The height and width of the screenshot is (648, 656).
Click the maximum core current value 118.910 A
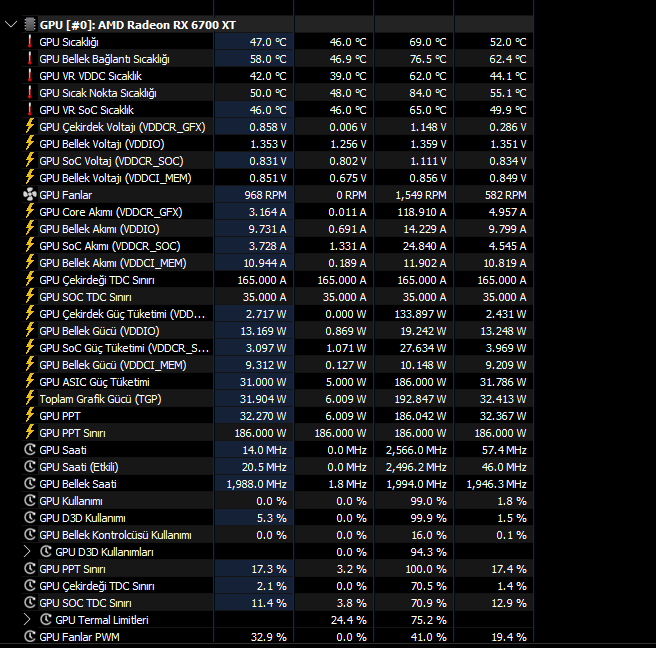pos(422,212)
